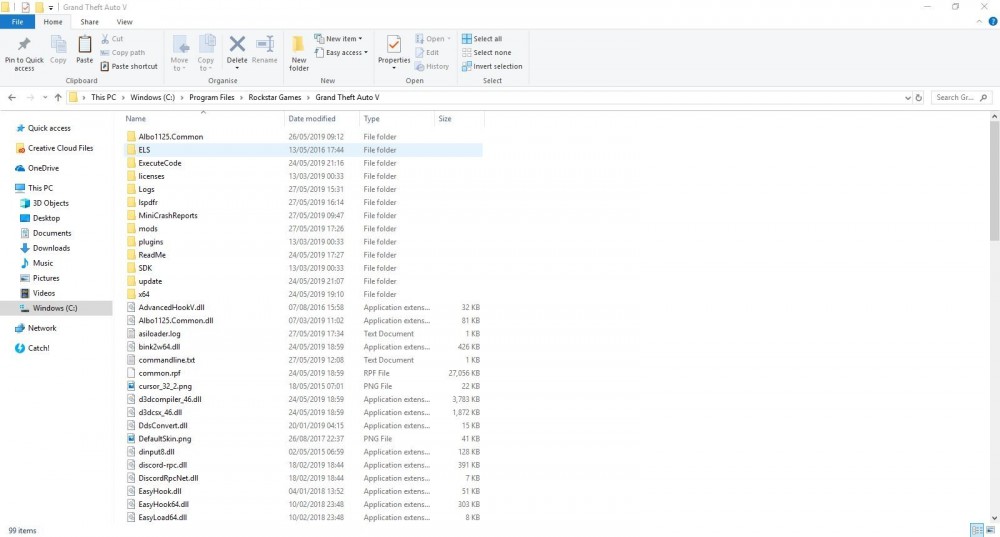Select the commandline.txt file
Image resolution: width=1000 pixels, height=537 pixels.
(x=303, y=360)
